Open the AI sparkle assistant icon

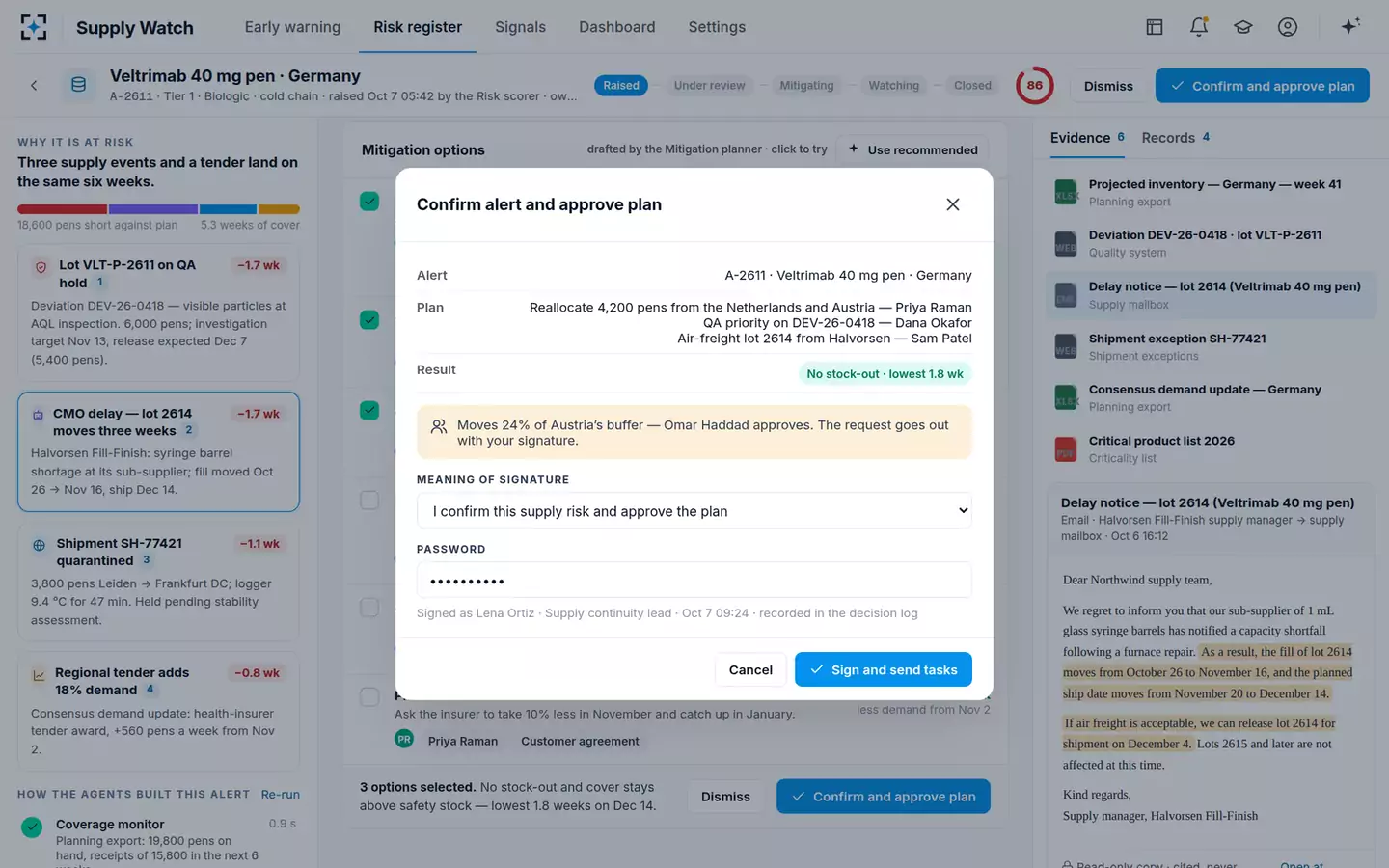(x=1350, y=26)
